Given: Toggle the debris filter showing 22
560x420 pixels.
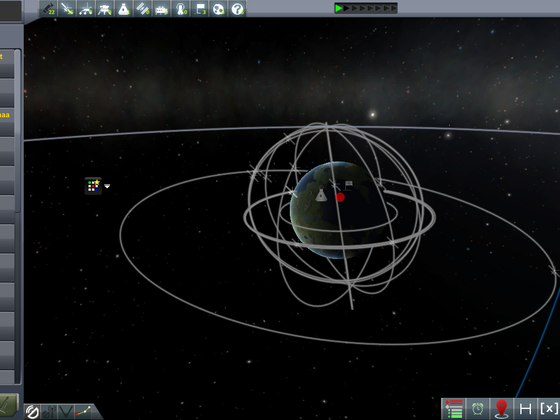Looking at the screenshot, I should coord(48,9).
